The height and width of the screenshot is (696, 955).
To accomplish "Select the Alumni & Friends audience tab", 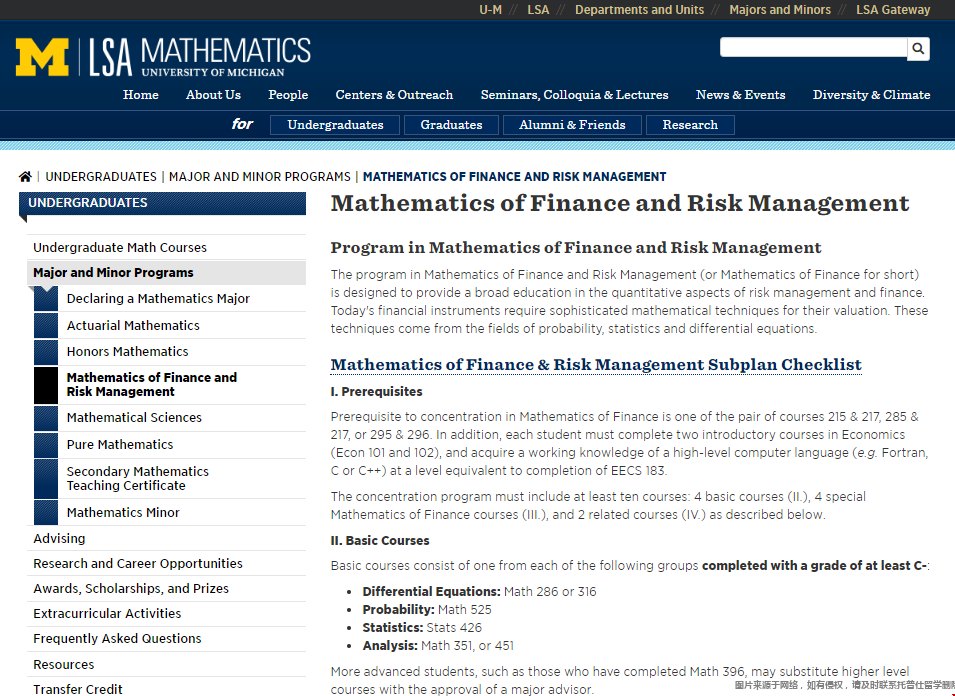I will click(572, 125).
